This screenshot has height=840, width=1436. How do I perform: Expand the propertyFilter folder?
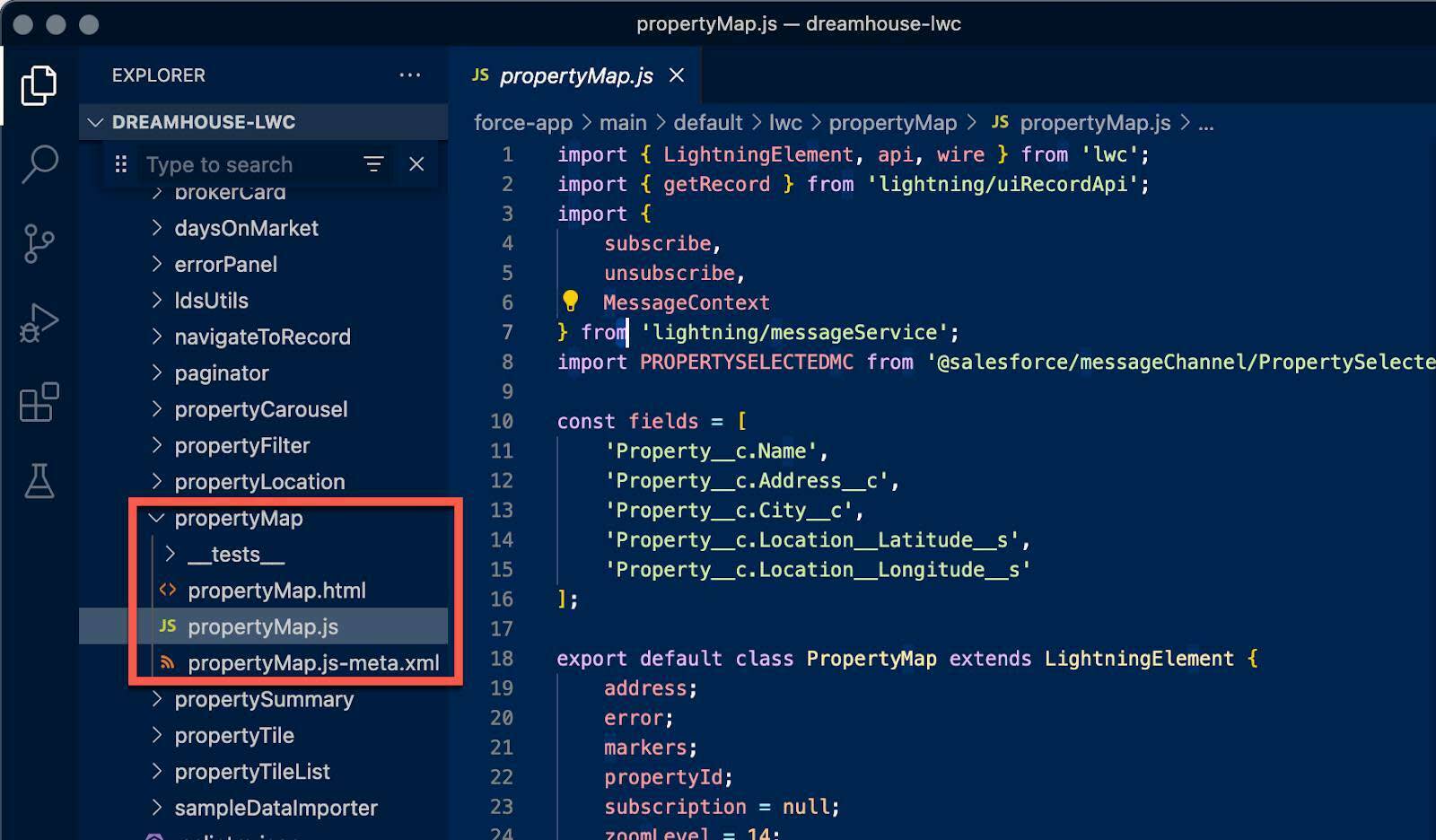pyautogui.click(x=264, y=446)
